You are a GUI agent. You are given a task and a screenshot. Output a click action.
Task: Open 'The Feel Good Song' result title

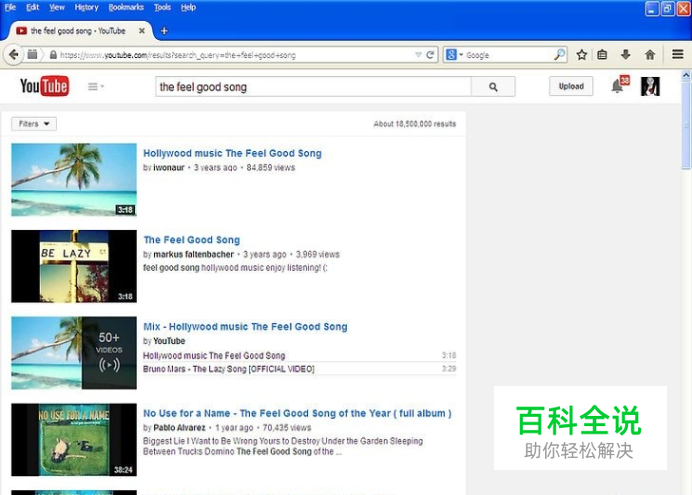click(192, 240)
